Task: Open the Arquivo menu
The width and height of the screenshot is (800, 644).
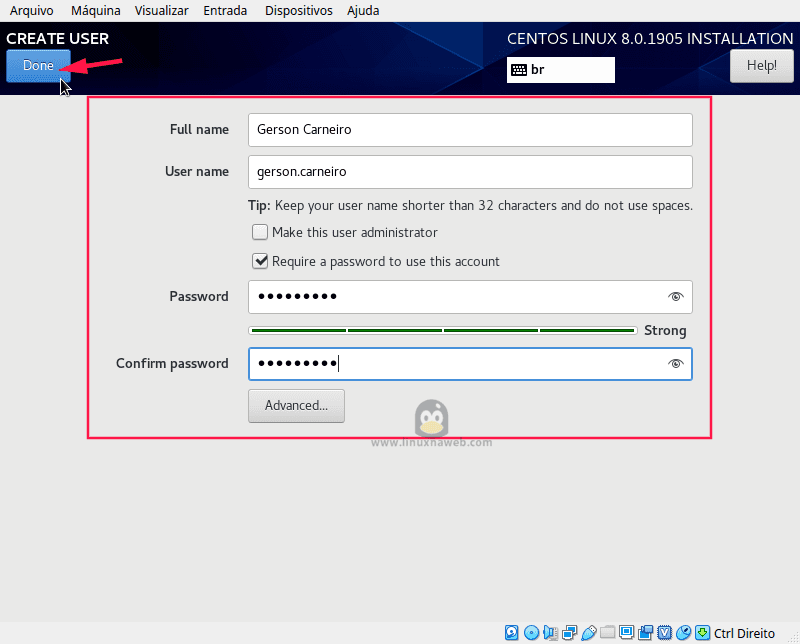Action: pos(32,11)
